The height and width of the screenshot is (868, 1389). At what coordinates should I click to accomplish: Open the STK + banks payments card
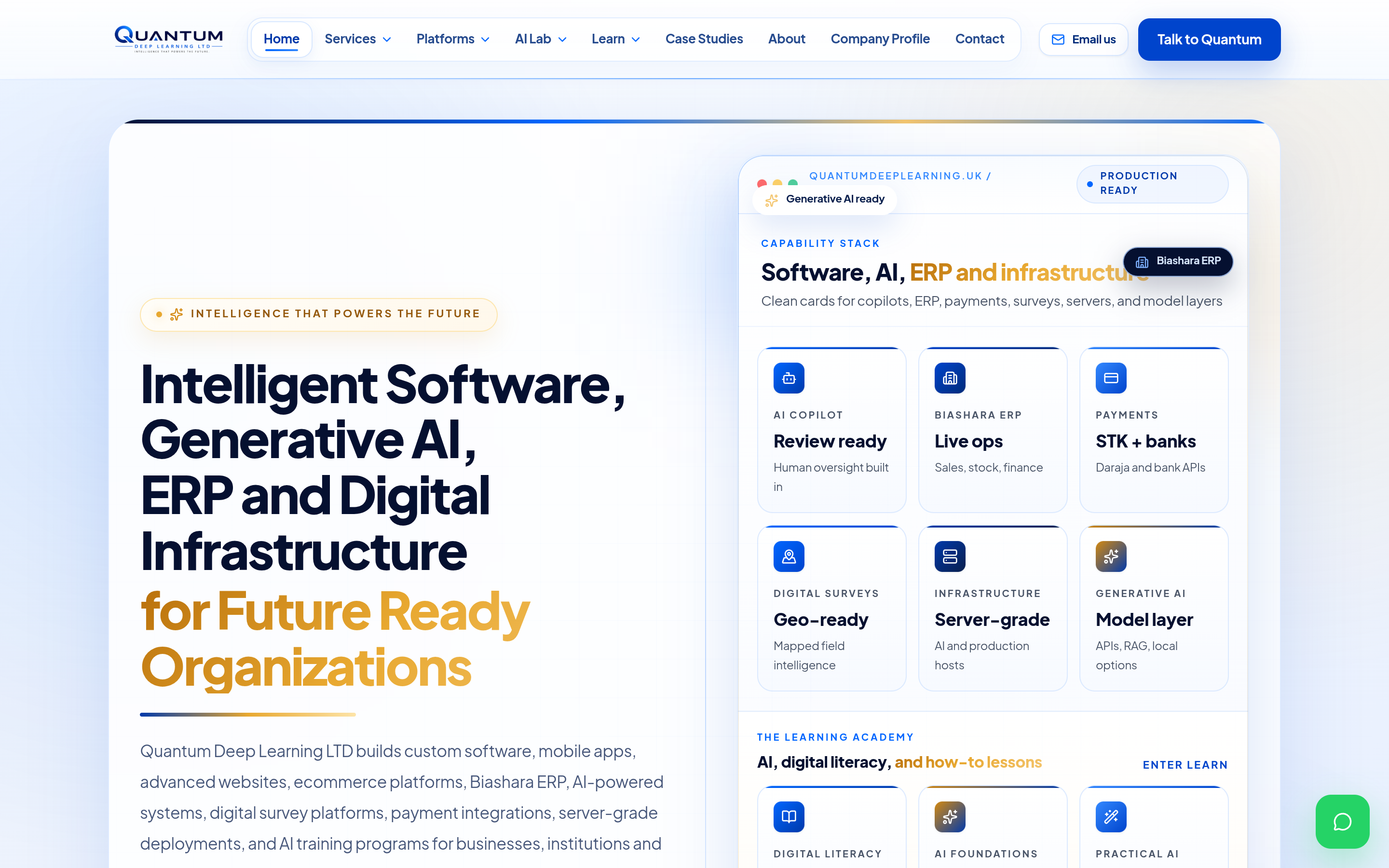1154,430
